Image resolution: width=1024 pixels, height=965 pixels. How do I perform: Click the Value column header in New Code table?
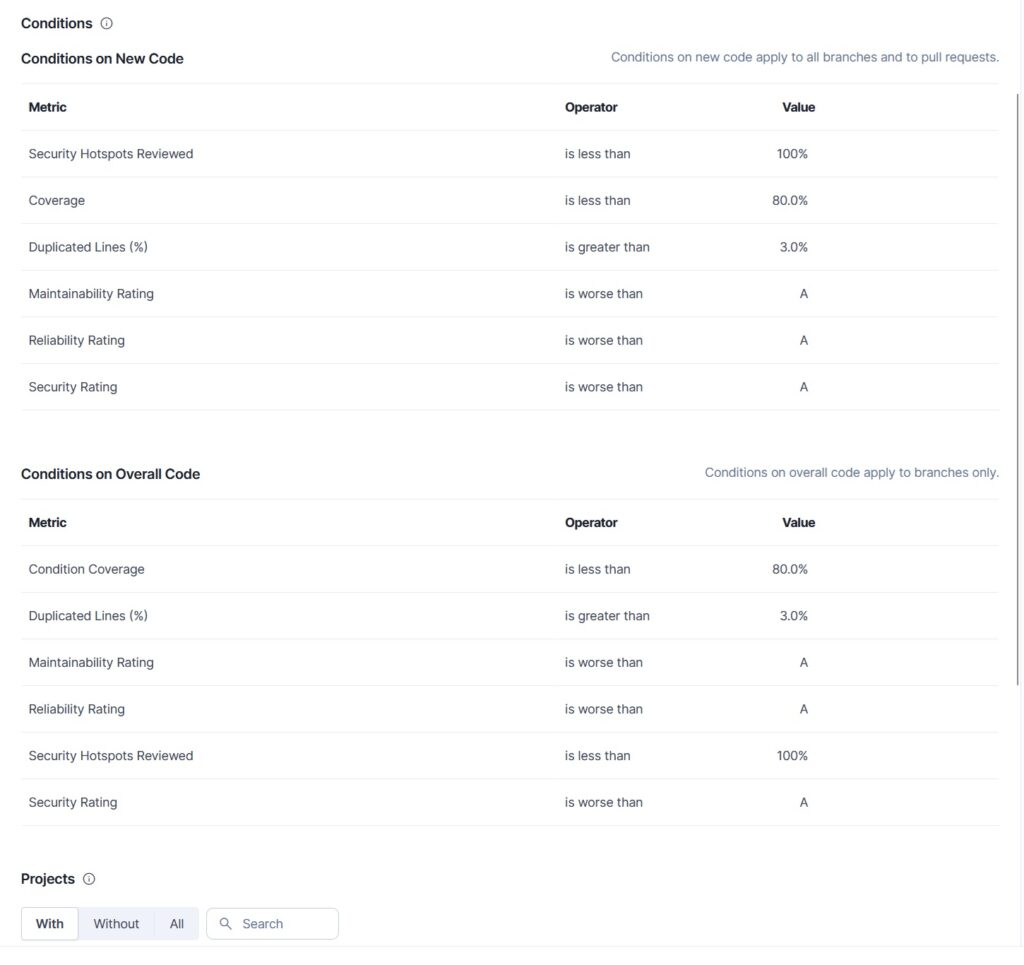[x=798, y=107]
